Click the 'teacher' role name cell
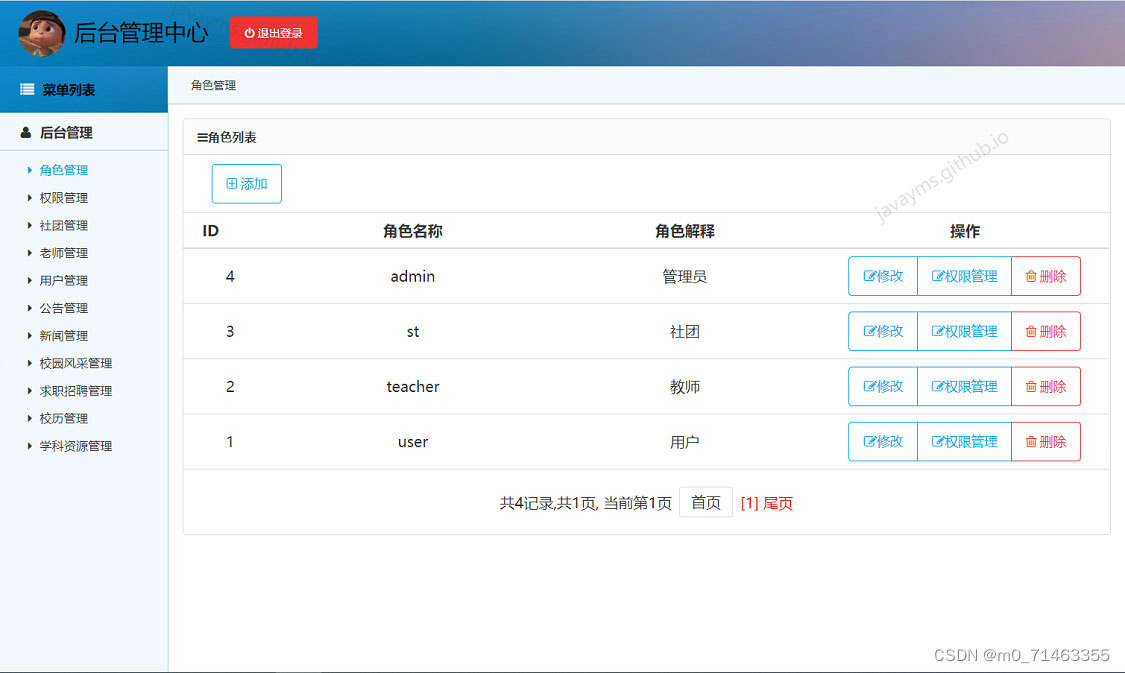Image resolution: width=1125 pixels, height=673 pixels. pos(413,387)
